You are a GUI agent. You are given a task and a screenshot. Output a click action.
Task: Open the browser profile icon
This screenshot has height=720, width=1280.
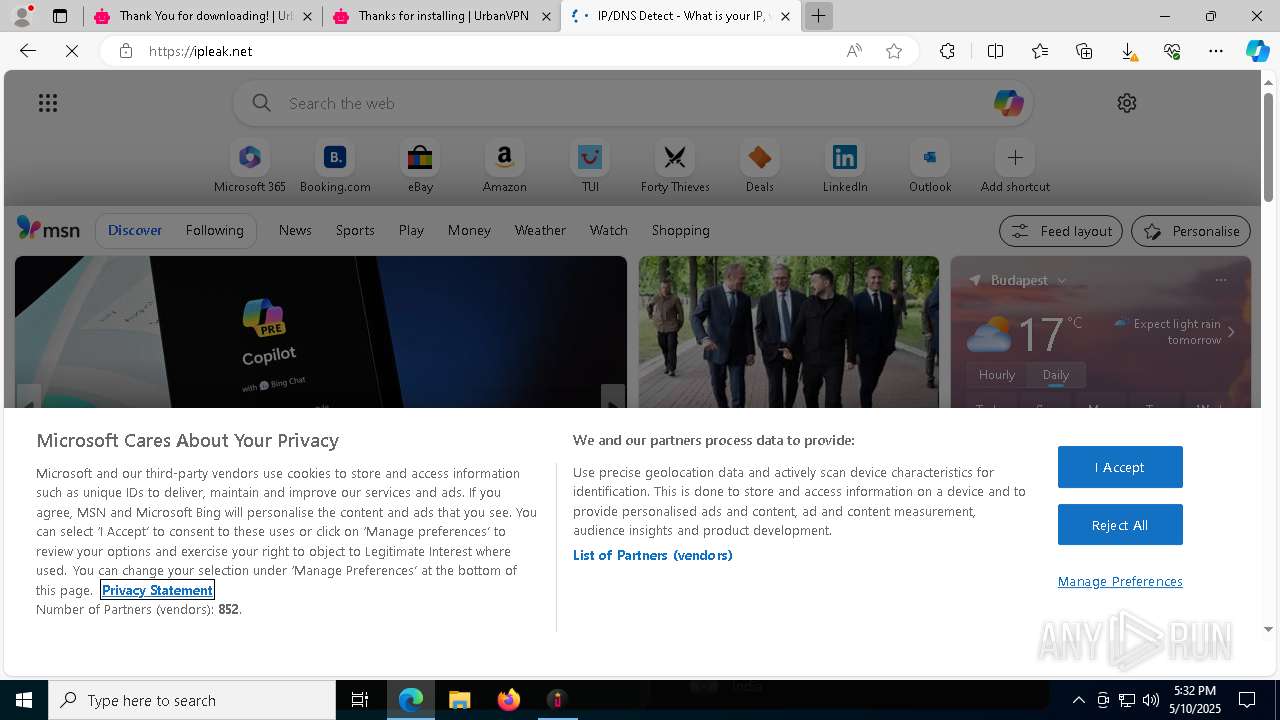click(x=22, y=16)
